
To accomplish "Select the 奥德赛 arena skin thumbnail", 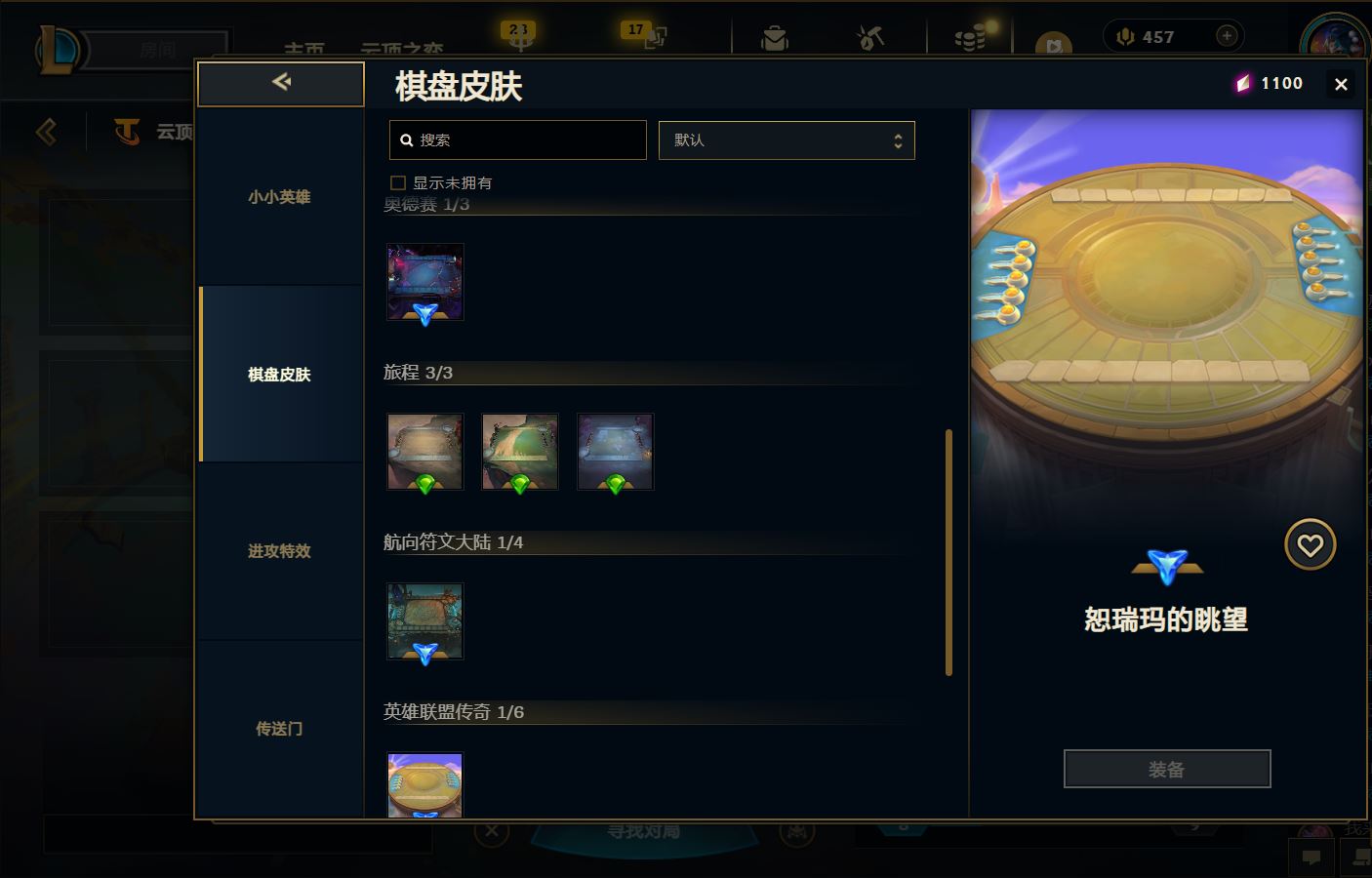I will tap(424, 282).
